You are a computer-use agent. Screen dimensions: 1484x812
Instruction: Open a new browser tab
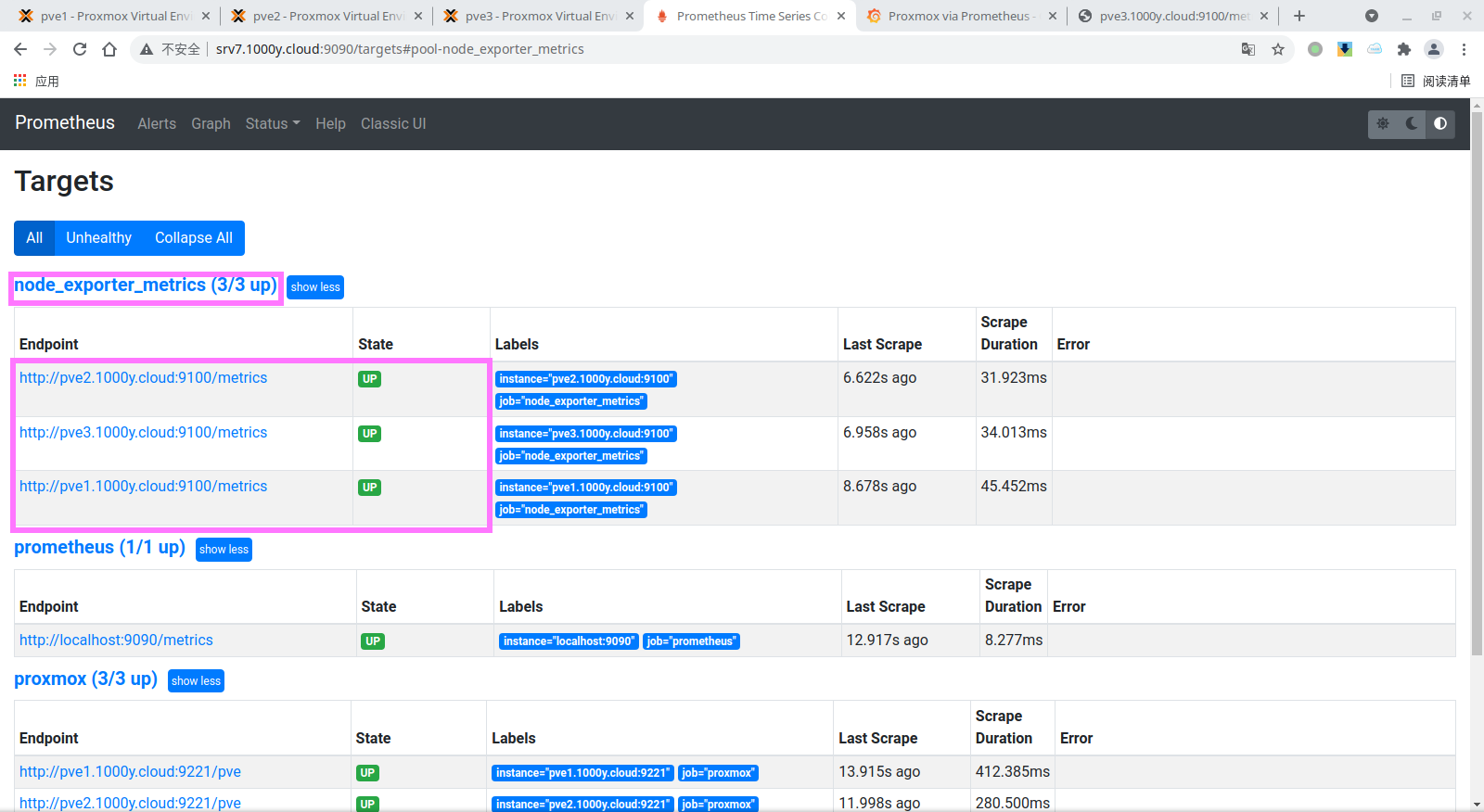pos(1299,16)
